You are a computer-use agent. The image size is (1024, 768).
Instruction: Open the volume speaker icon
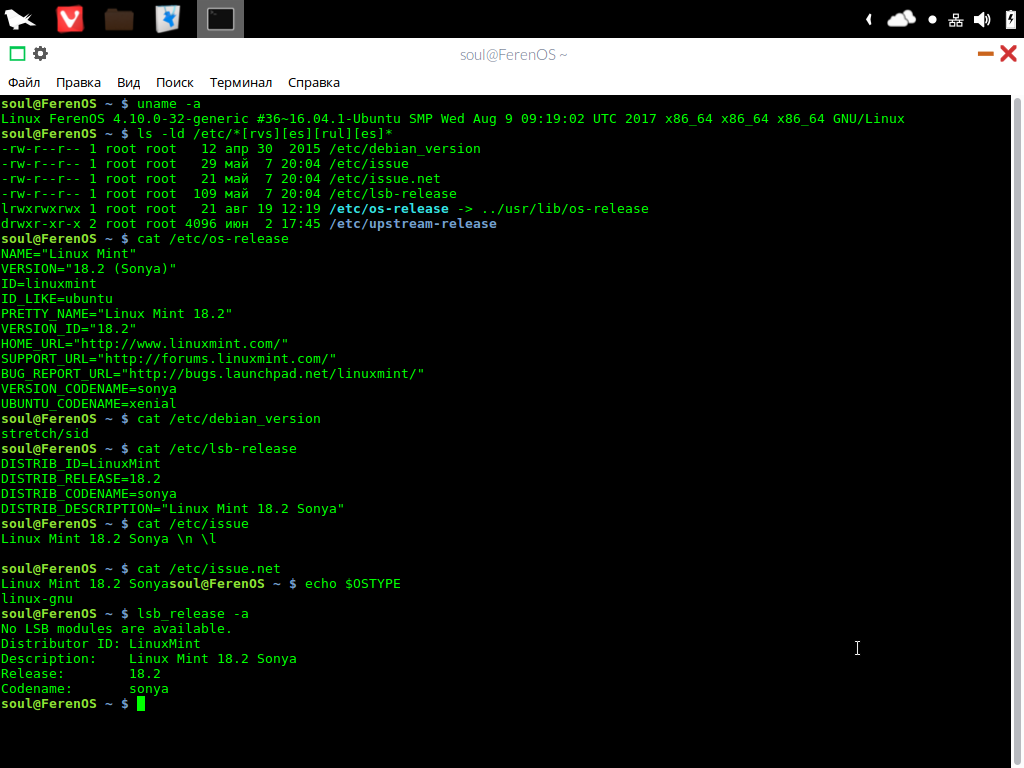point(982,20)
